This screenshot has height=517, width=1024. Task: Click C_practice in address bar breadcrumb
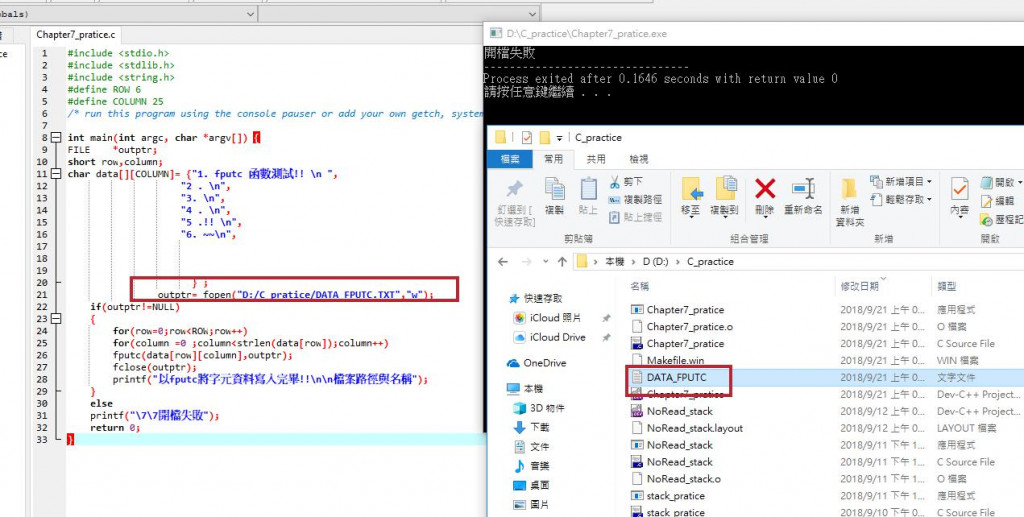710,262
